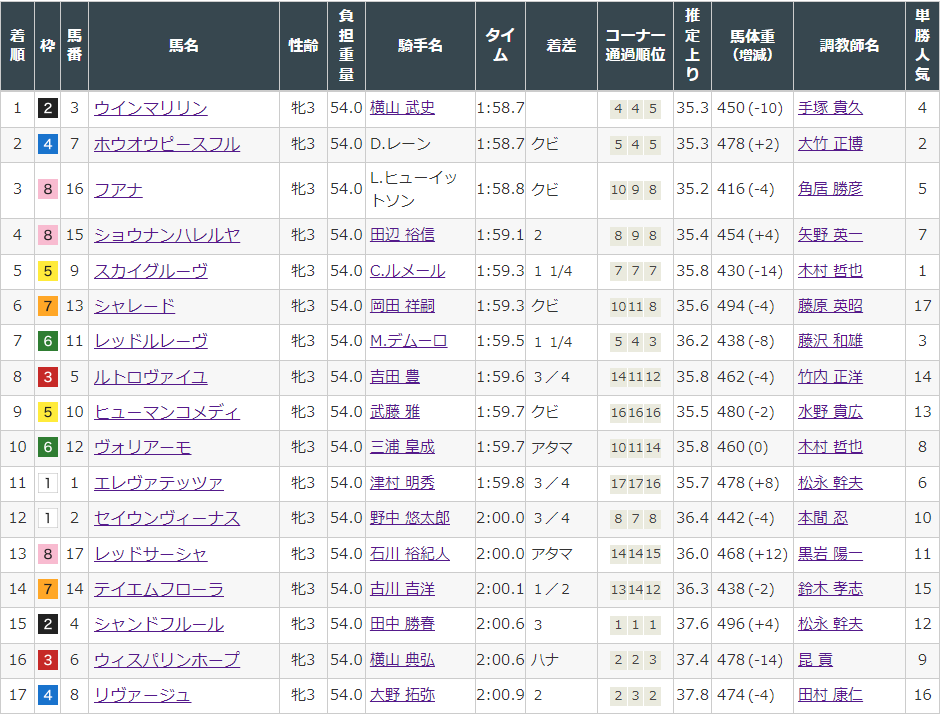Open horse page for エレヴァテッツァ

[159, 483]
